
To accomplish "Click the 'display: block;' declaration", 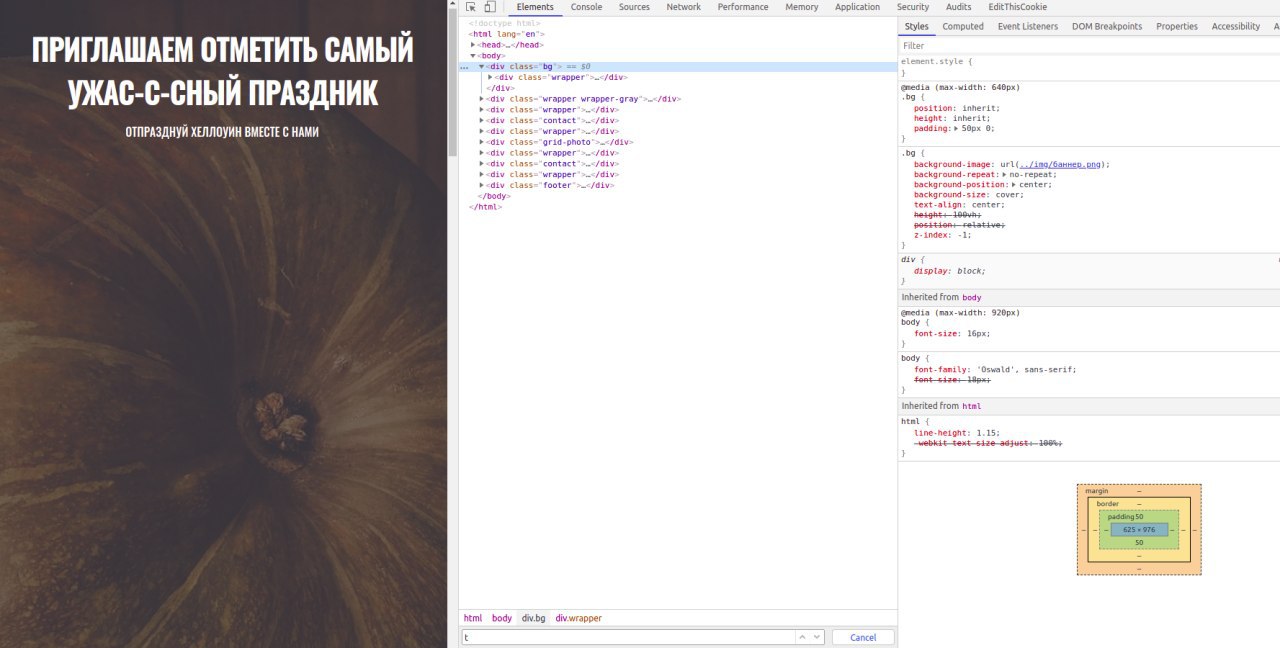I will pyautogui.click(x=950, y=271).
